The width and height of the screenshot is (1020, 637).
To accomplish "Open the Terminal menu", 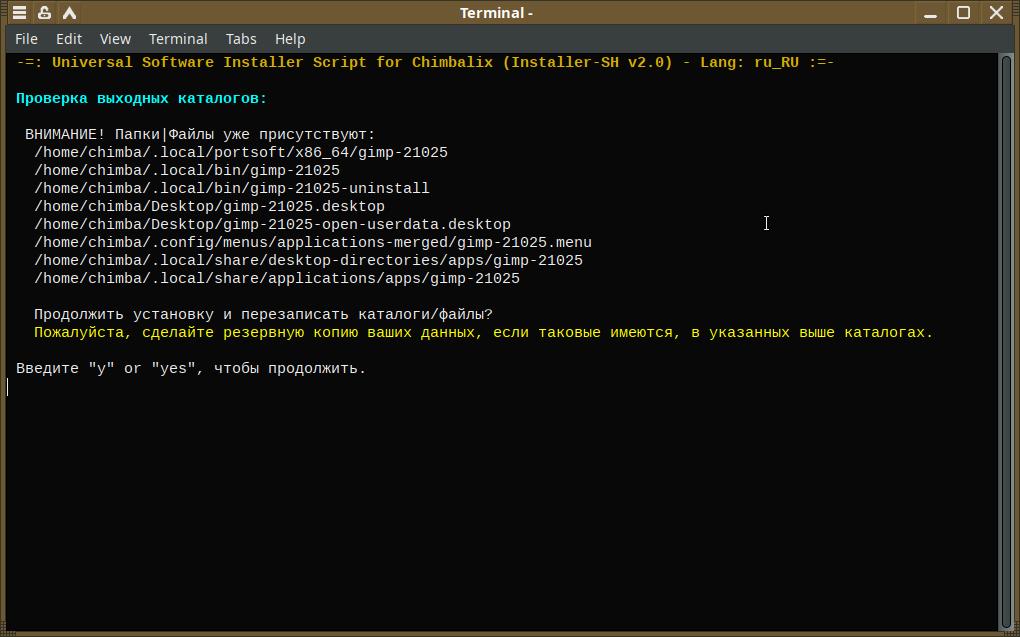I will 178,39.
